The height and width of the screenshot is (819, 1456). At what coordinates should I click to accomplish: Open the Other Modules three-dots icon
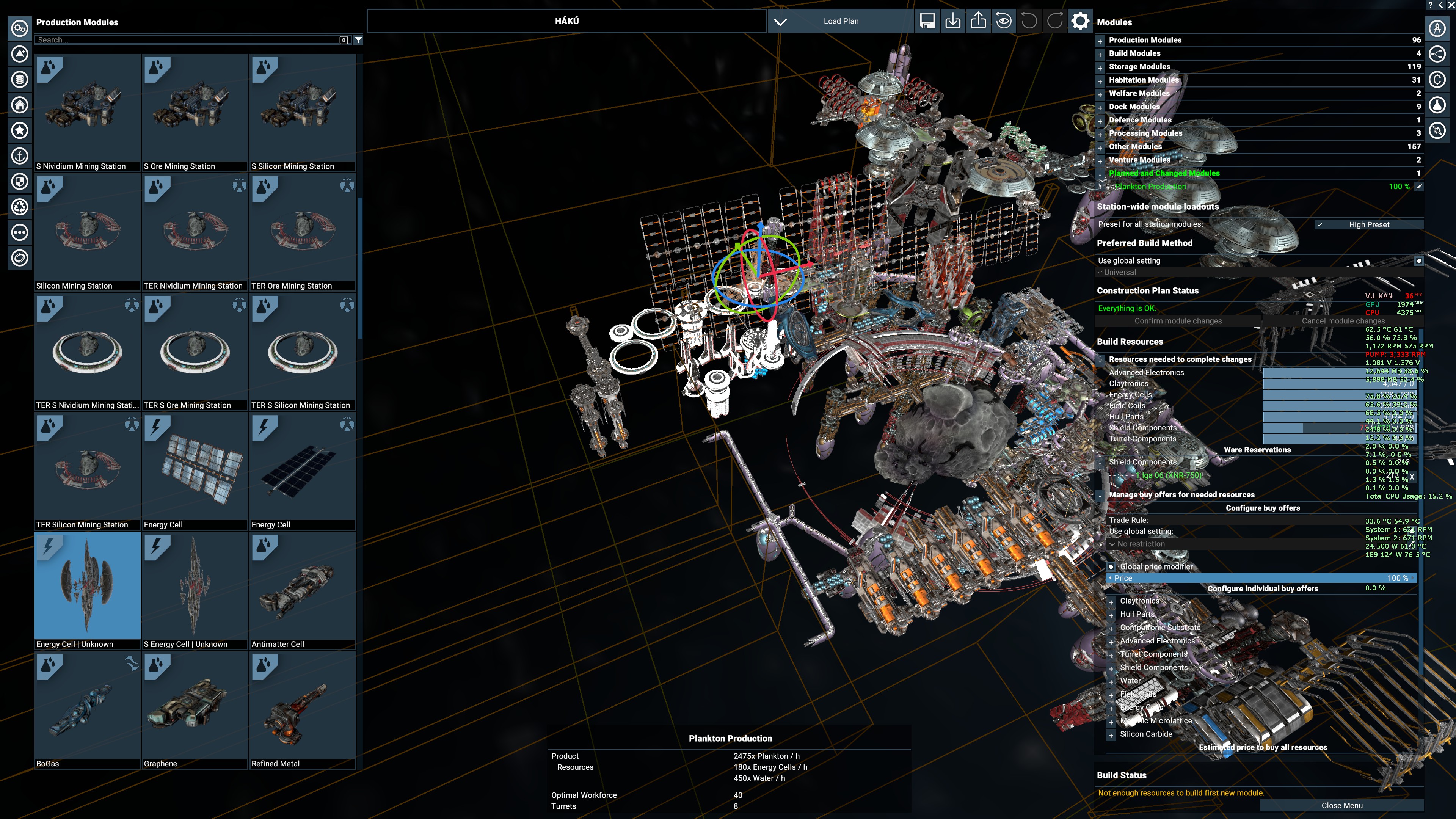(20, 232)
